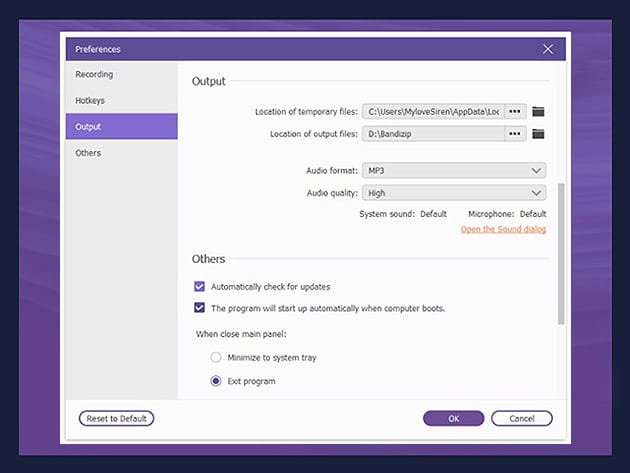The height and width of the screenshot is (473, 630).
Task: Open the Others section in sidebar
Action: [89, 153]
